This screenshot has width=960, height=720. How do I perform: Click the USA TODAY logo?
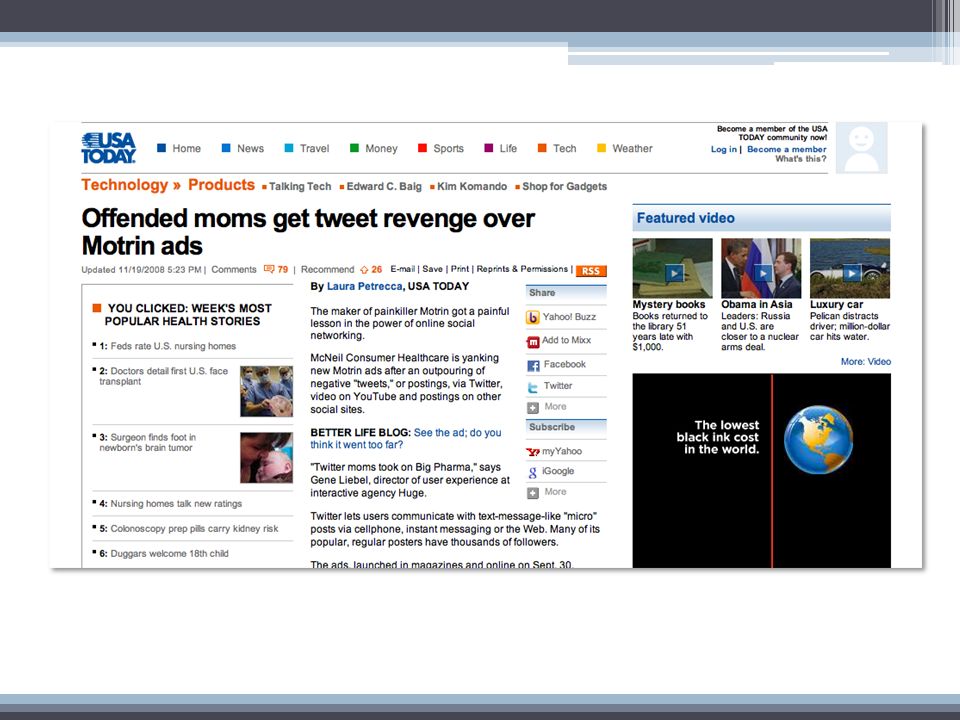click(x=108, y=148)
